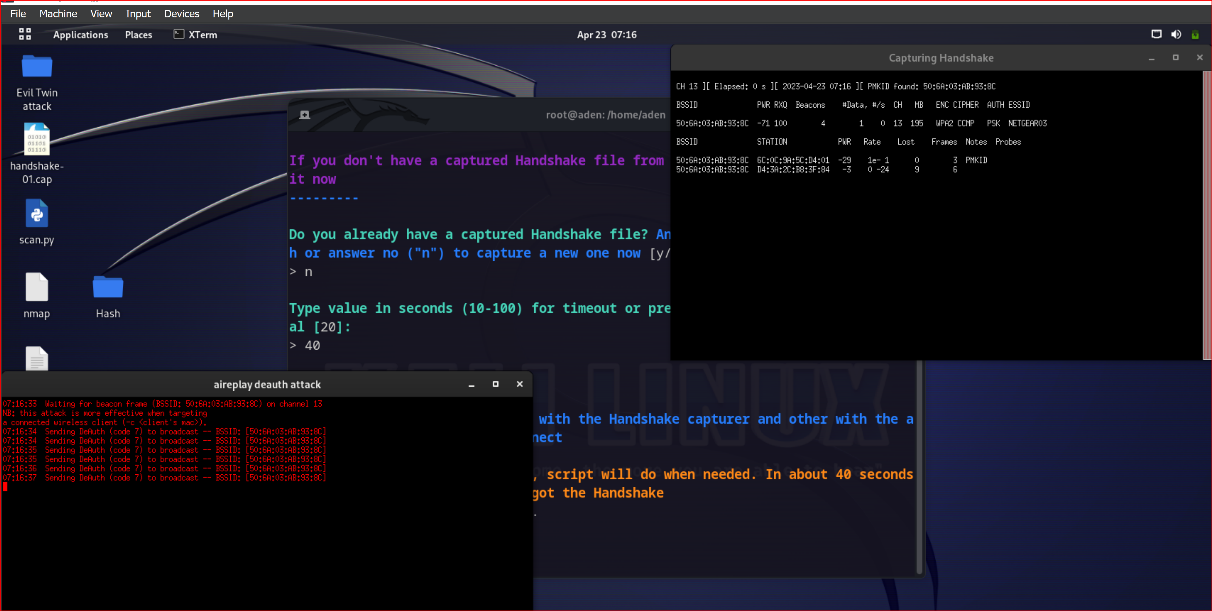
Task: Open the volume indicator in system tray
Action: click(x=1176, y=34)
